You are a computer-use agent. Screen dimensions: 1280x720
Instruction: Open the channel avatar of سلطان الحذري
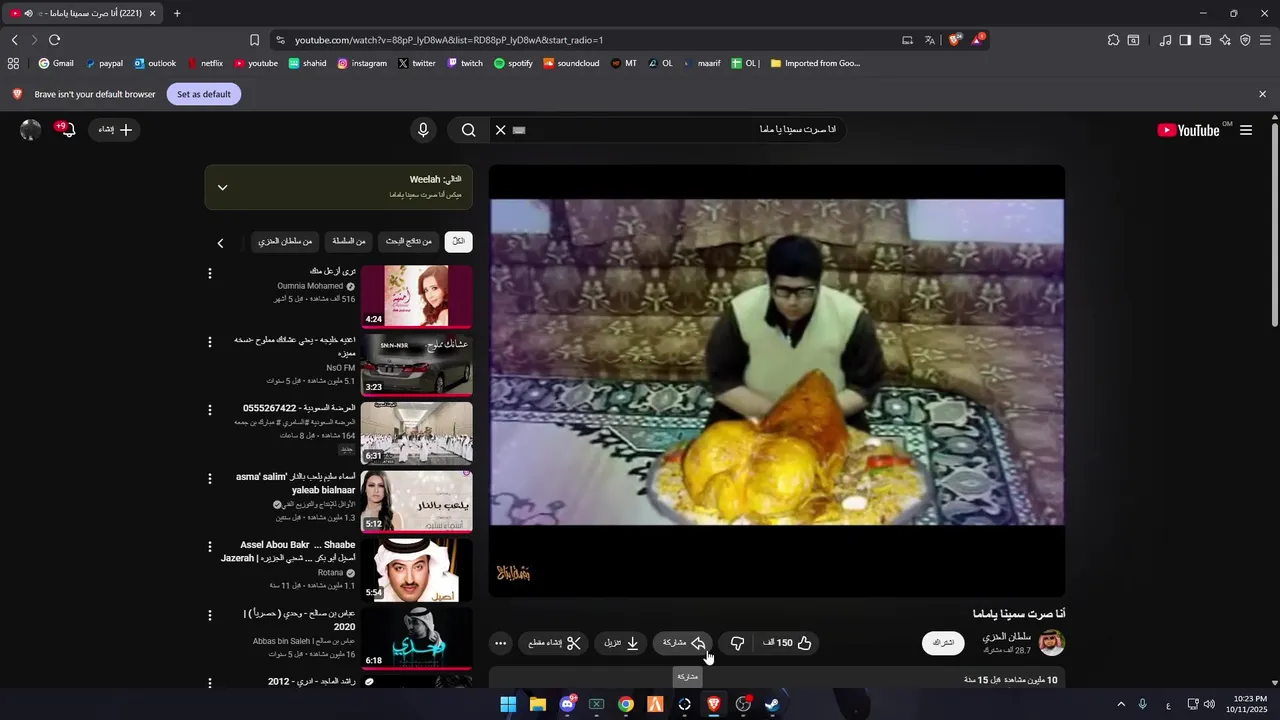click(1052, 643)
